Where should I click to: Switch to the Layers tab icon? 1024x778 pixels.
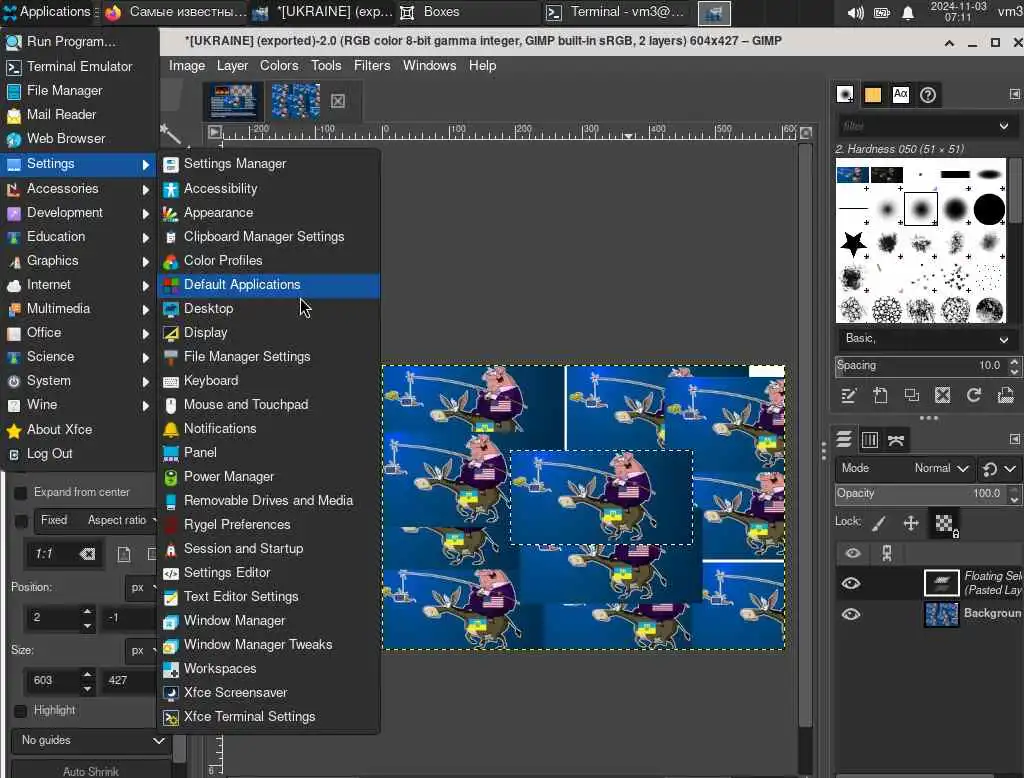[844, 440]
